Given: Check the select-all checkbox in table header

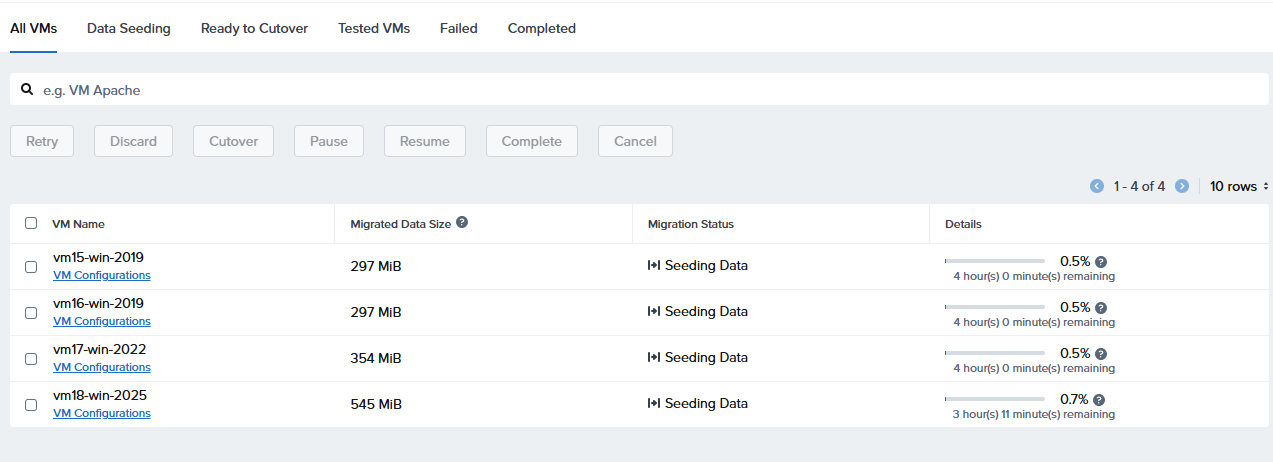Looking at the screenshot, I should coord(31,224).
